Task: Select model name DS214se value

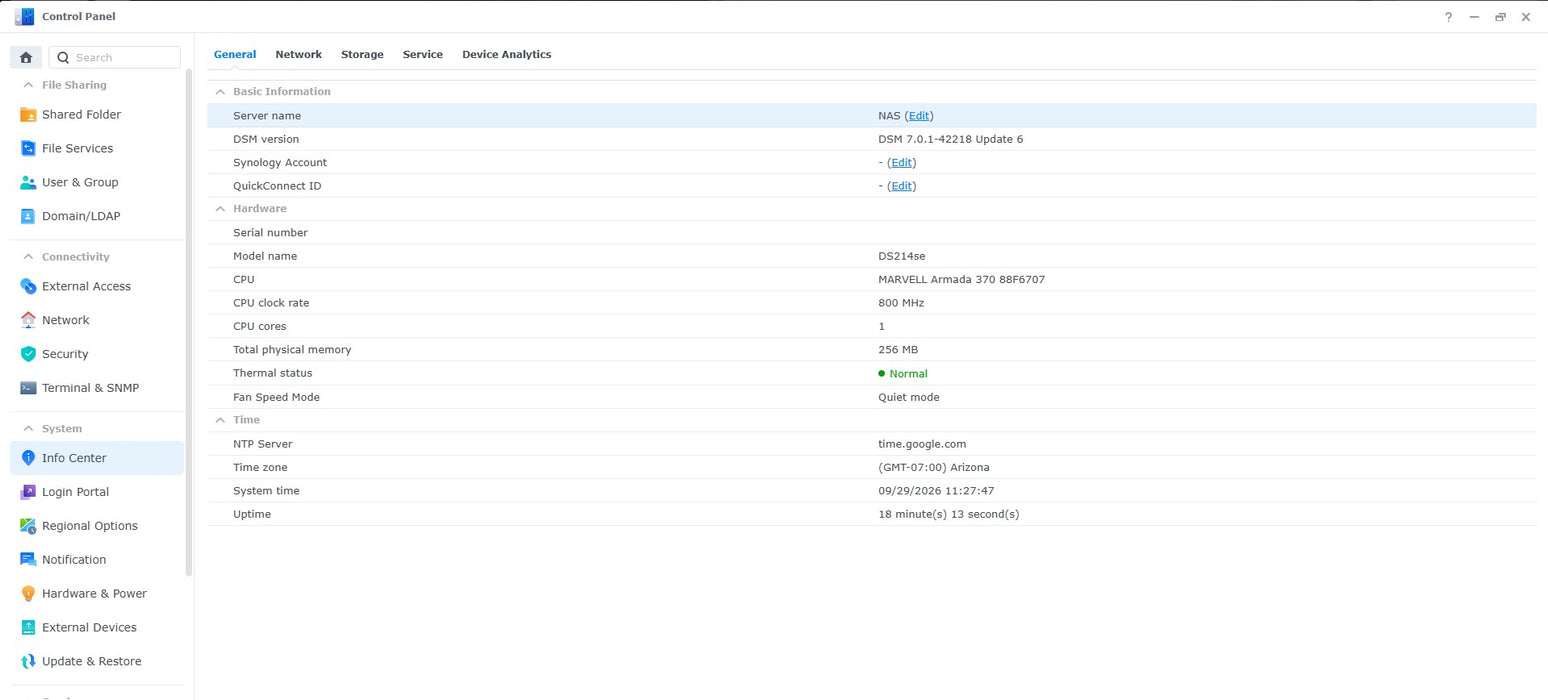Action: tap(902, 257)
